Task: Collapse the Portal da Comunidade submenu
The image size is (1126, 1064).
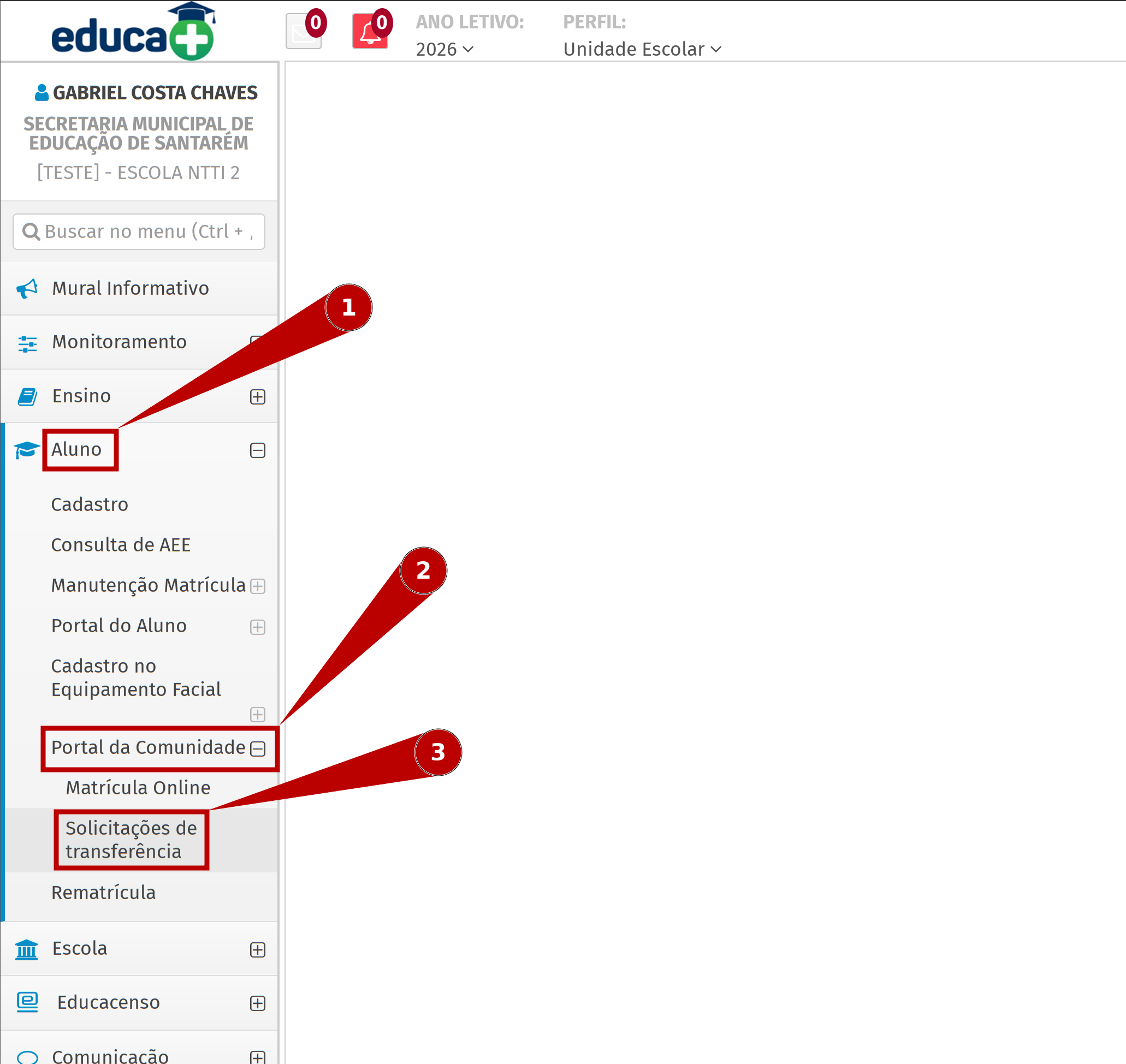Action: pos(258,748)
